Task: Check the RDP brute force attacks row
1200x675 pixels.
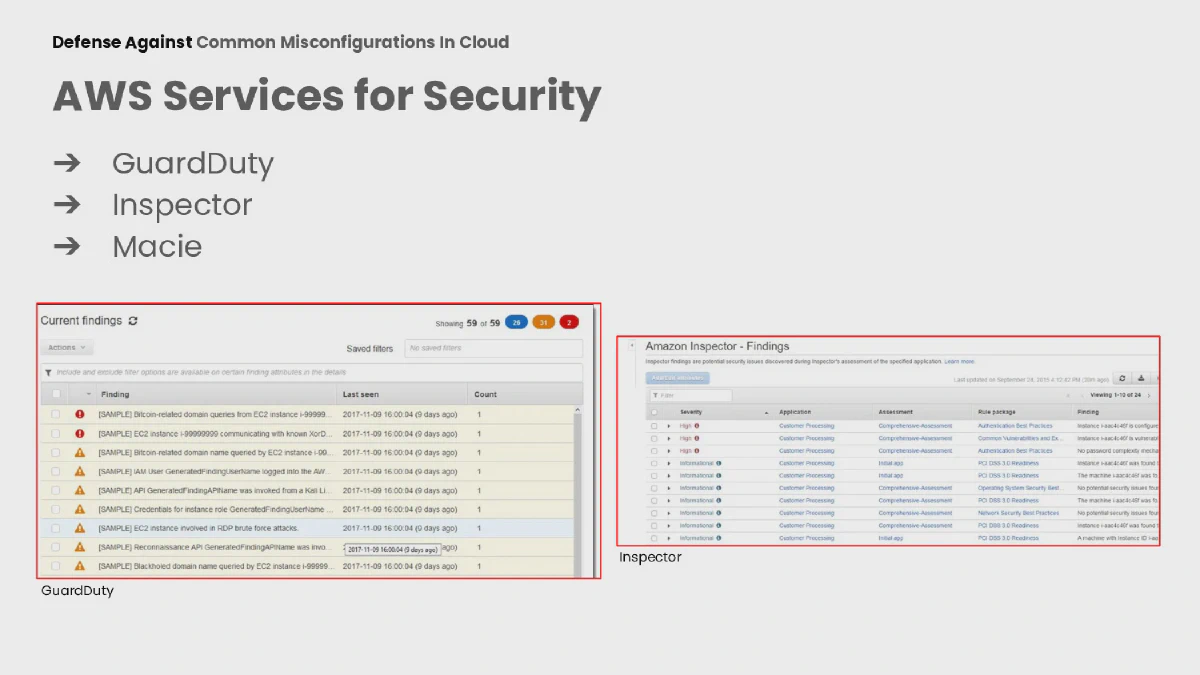Action: (x=56, y=528)
